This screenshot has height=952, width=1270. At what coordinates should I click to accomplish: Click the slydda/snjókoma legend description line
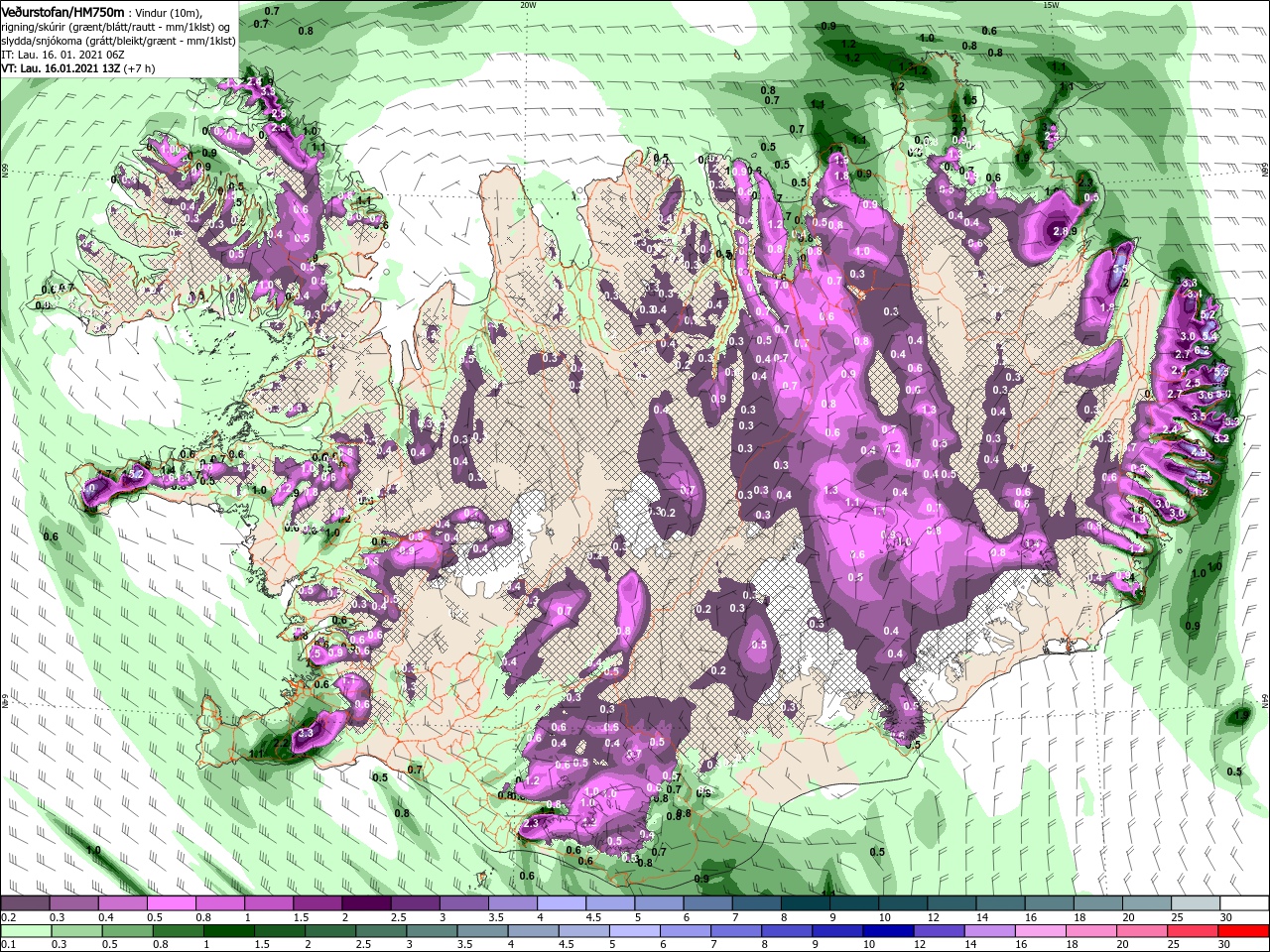pyautogui.click(x=118, y=41)
